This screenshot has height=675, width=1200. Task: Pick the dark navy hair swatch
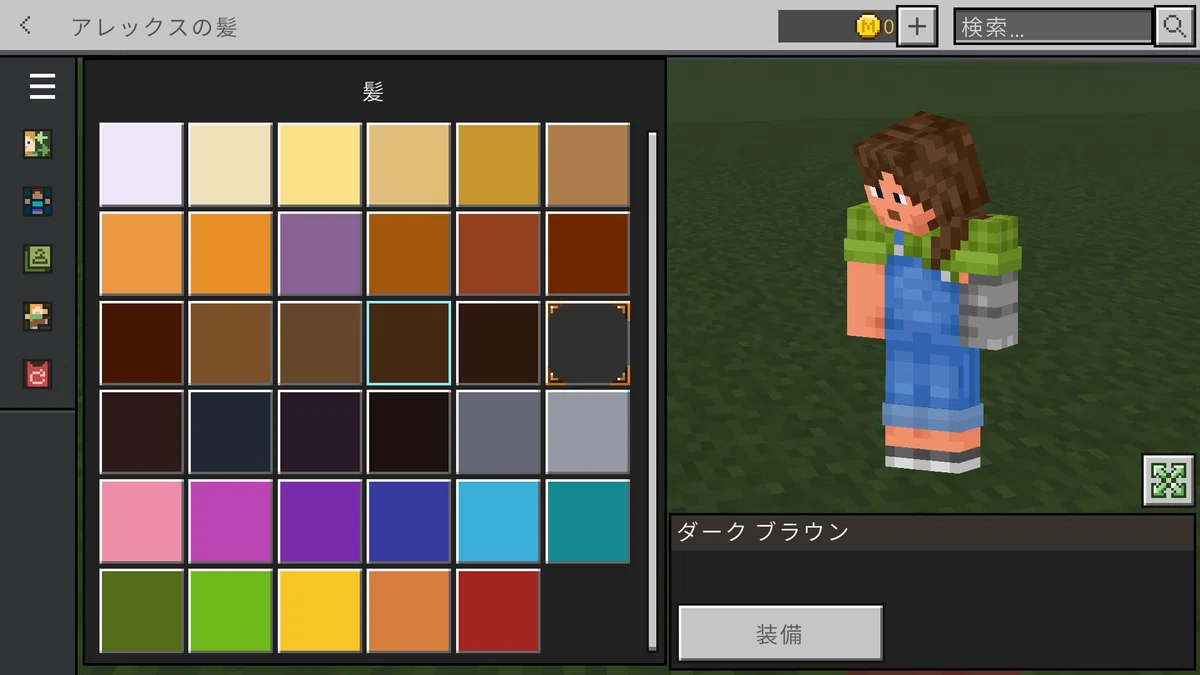[x=231, y=432]
